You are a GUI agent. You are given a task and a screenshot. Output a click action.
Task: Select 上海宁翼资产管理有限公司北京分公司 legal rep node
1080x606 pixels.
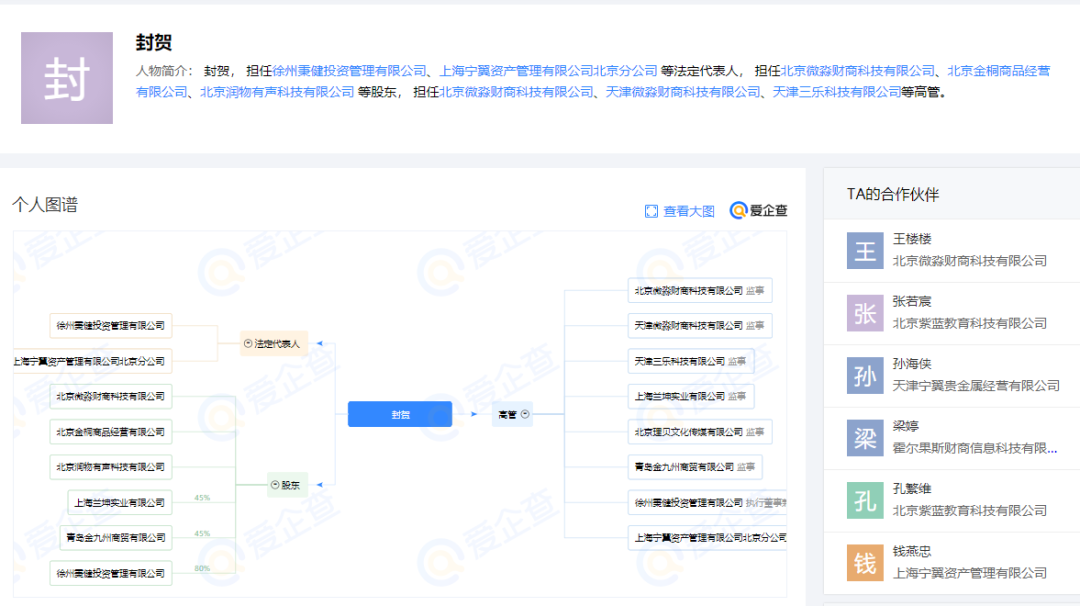[x=92, y=361]
